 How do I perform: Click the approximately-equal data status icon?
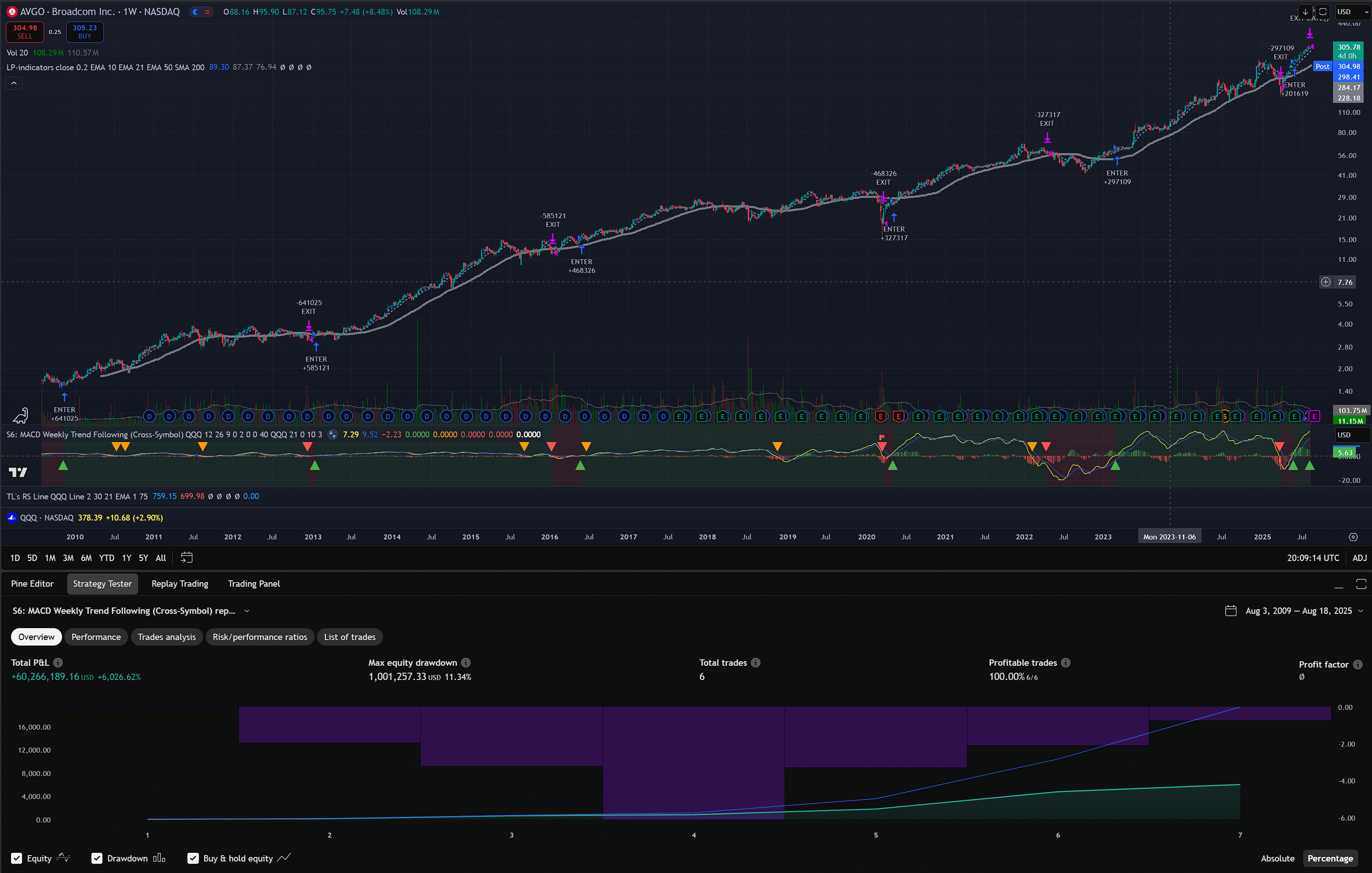[x=207, y=11]
